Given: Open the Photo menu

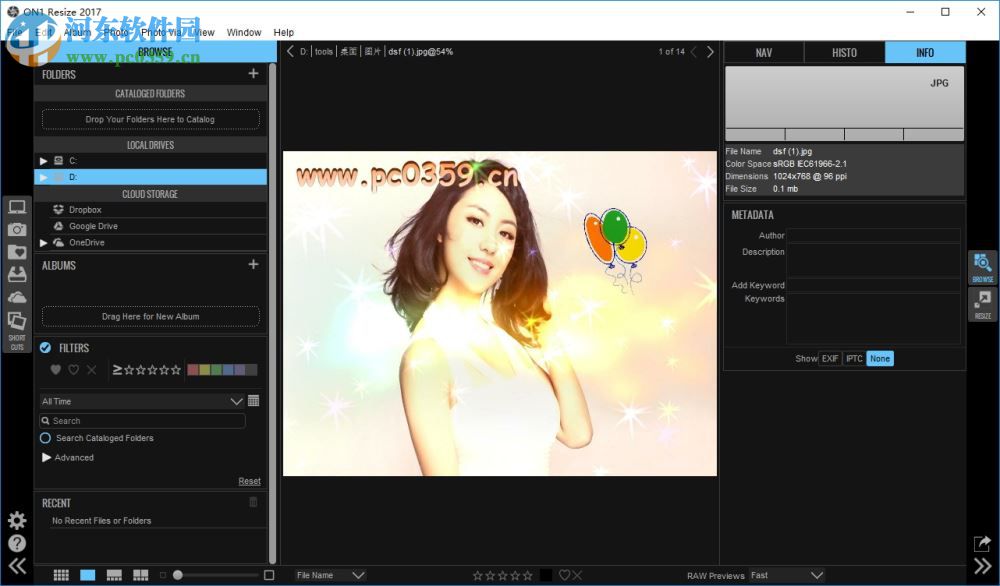Looking at the screenshot, I should [x=115, y=32].
